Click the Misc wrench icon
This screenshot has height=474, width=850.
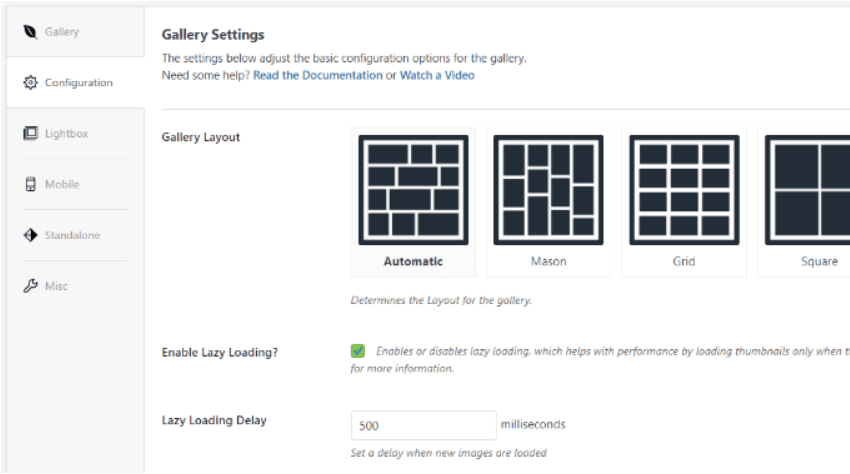[x=30, y=287]
